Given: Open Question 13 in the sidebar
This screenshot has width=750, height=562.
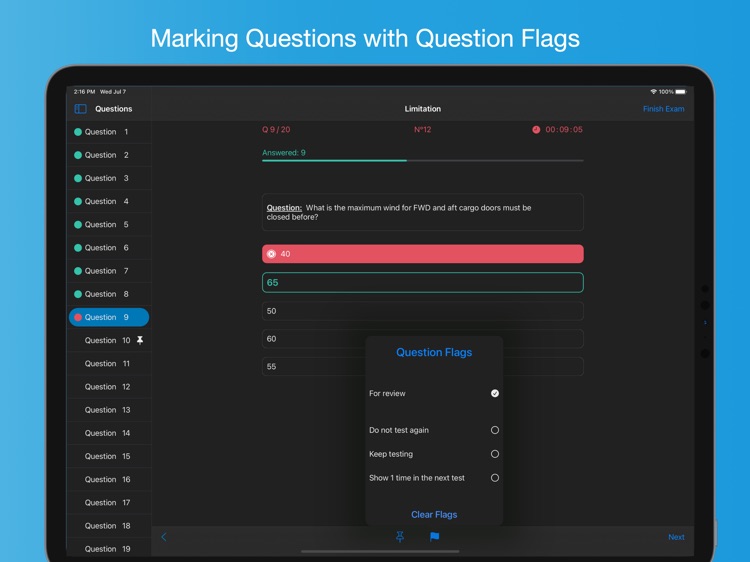Looking at the screenshot, I should click(x=109, y=410).
